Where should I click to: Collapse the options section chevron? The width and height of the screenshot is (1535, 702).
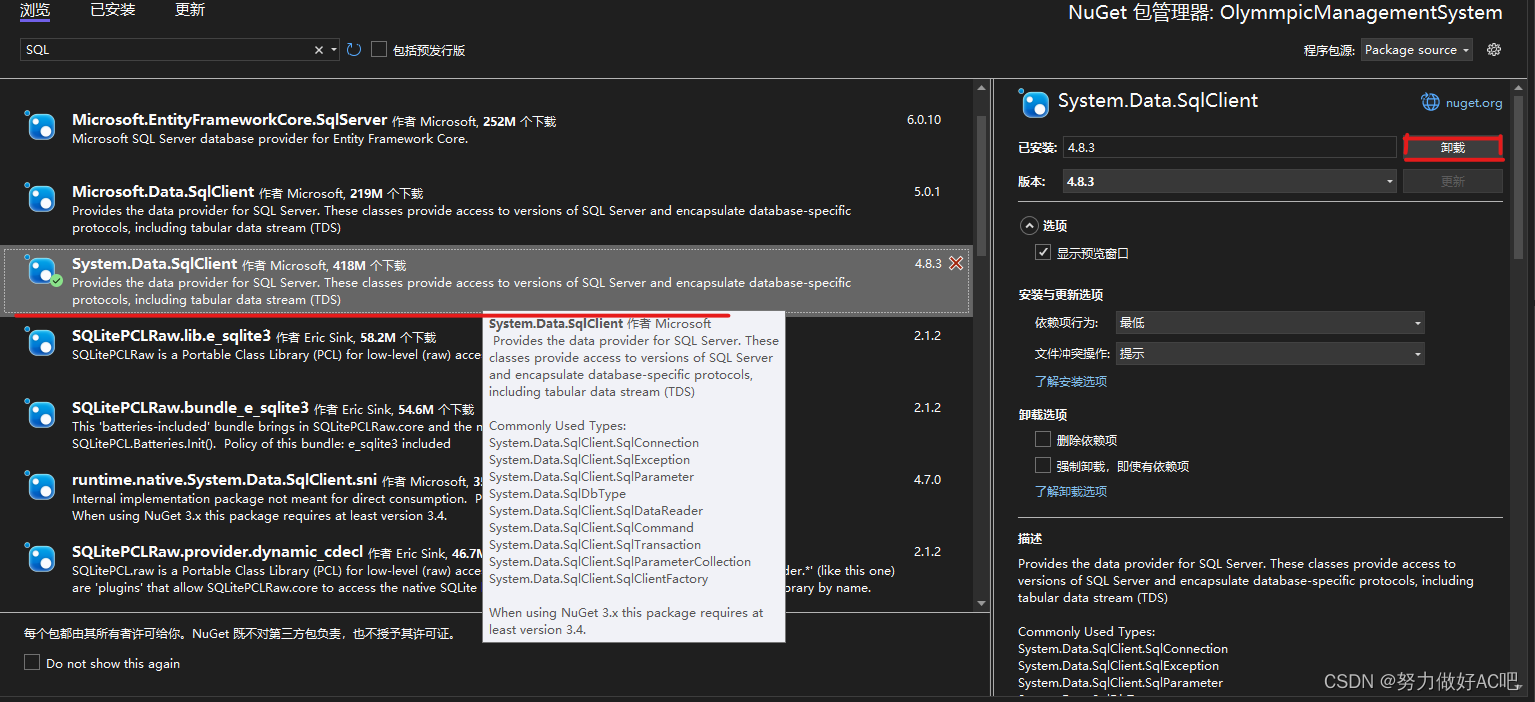click(1028, 225)
